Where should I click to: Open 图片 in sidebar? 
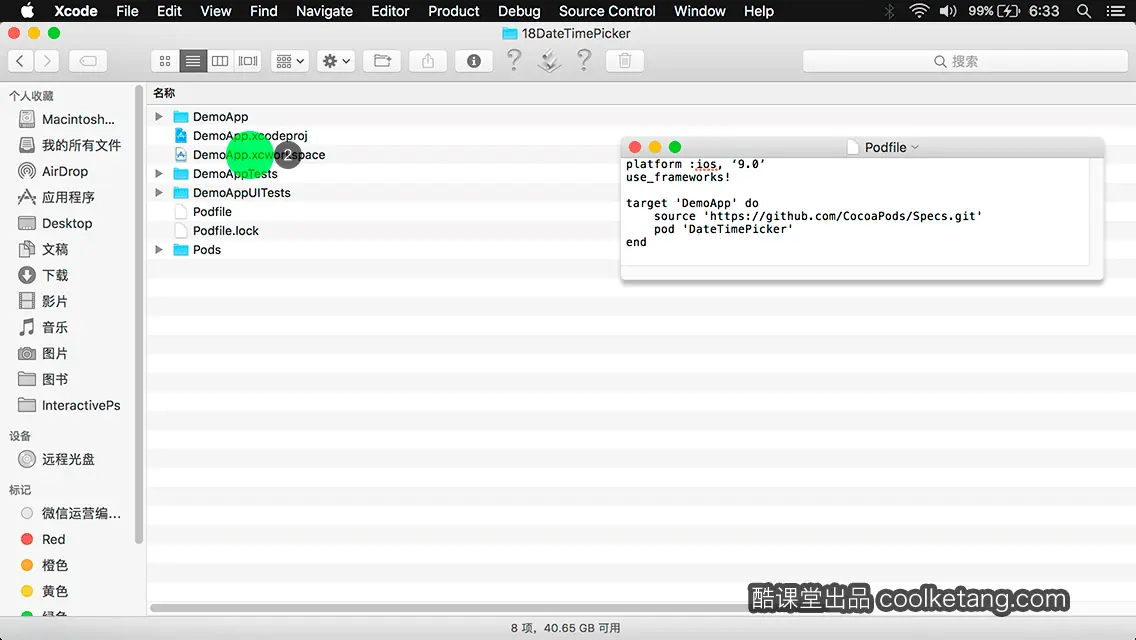pos(43,354)
